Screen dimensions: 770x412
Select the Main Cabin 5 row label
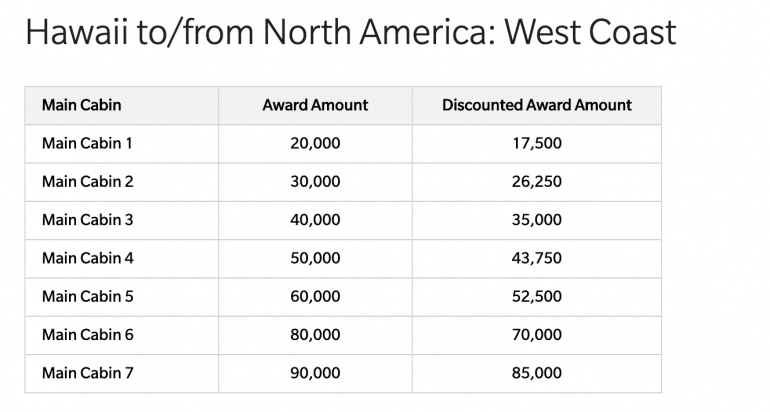click(87, 296)
